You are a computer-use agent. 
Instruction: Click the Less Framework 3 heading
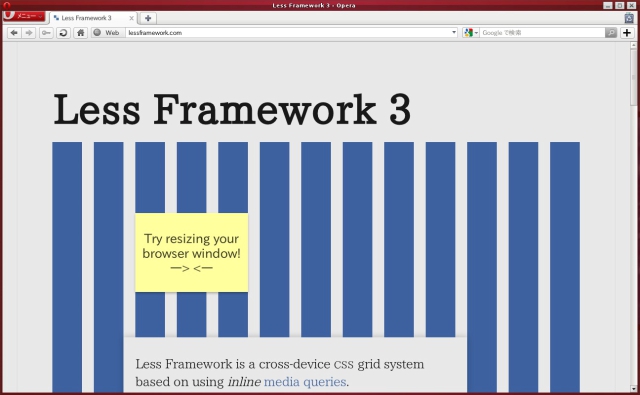click(x=232, y=109)
